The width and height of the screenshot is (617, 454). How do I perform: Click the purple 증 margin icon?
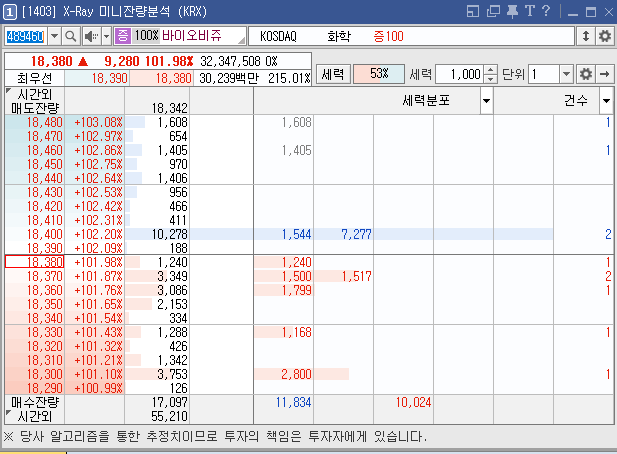123,36
